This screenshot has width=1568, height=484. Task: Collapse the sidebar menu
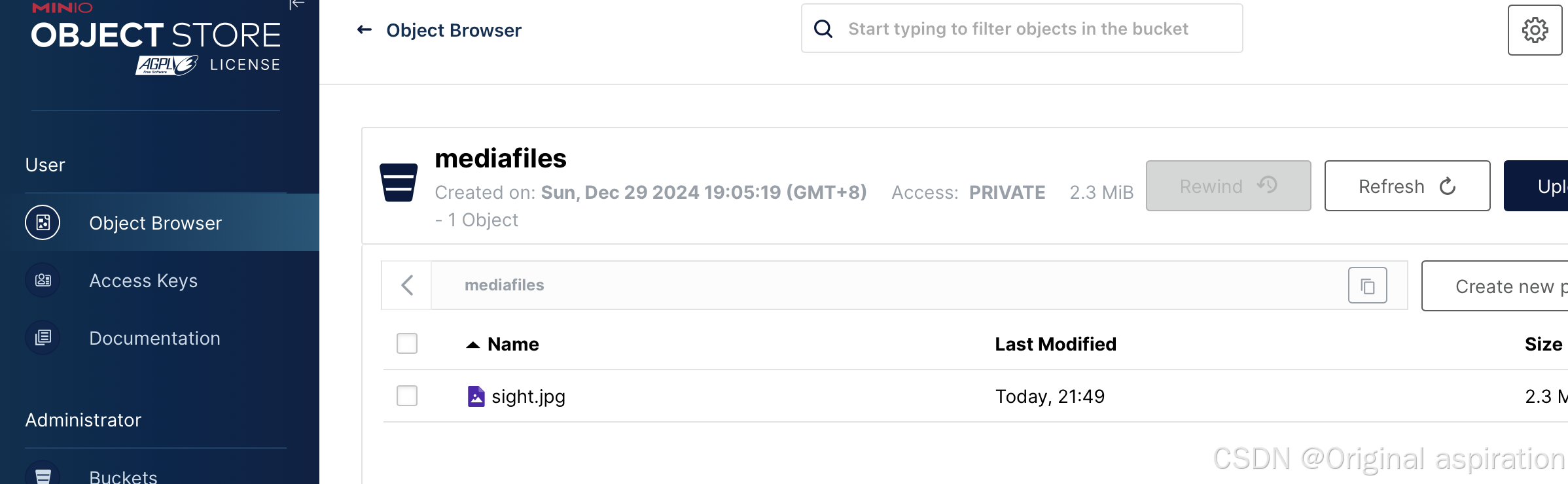(296, 5)
